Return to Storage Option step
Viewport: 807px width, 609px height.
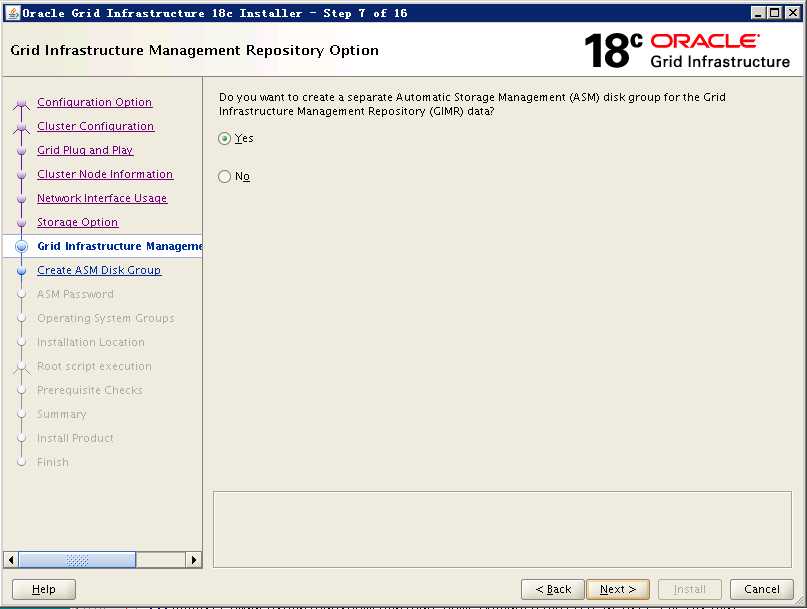tap(78, 222)
